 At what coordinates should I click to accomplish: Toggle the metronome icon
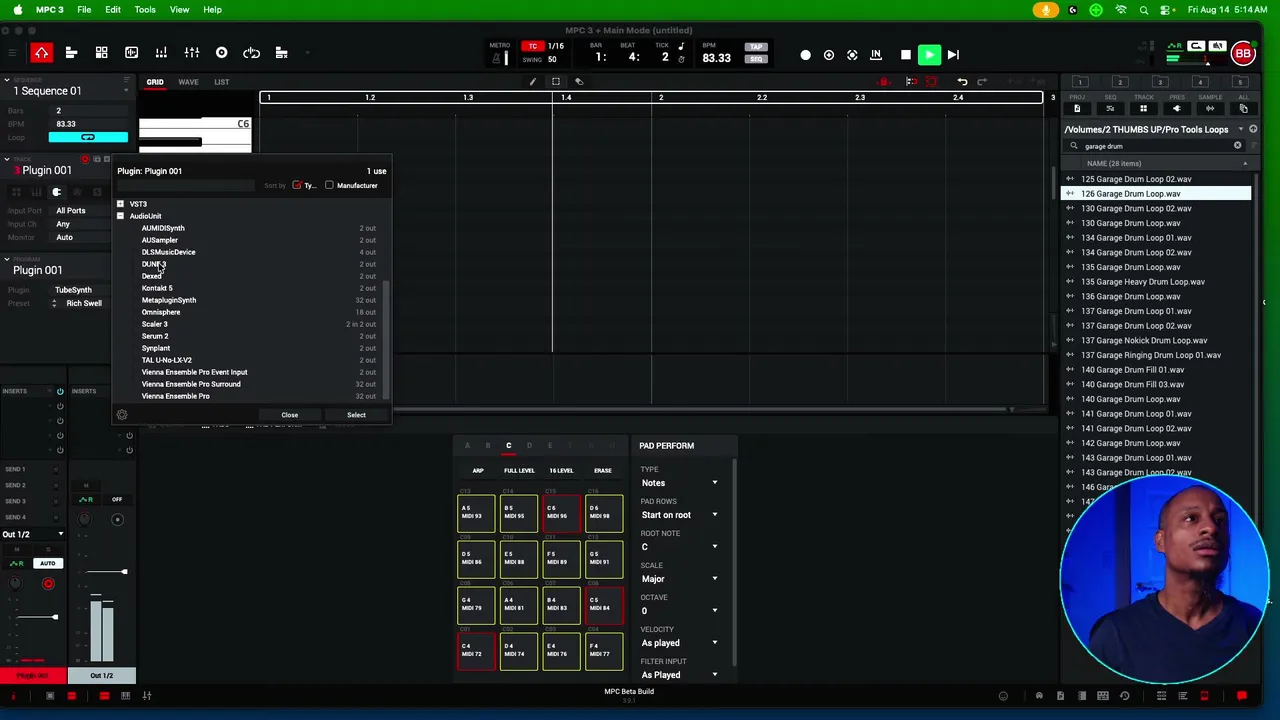click(496, 58)
